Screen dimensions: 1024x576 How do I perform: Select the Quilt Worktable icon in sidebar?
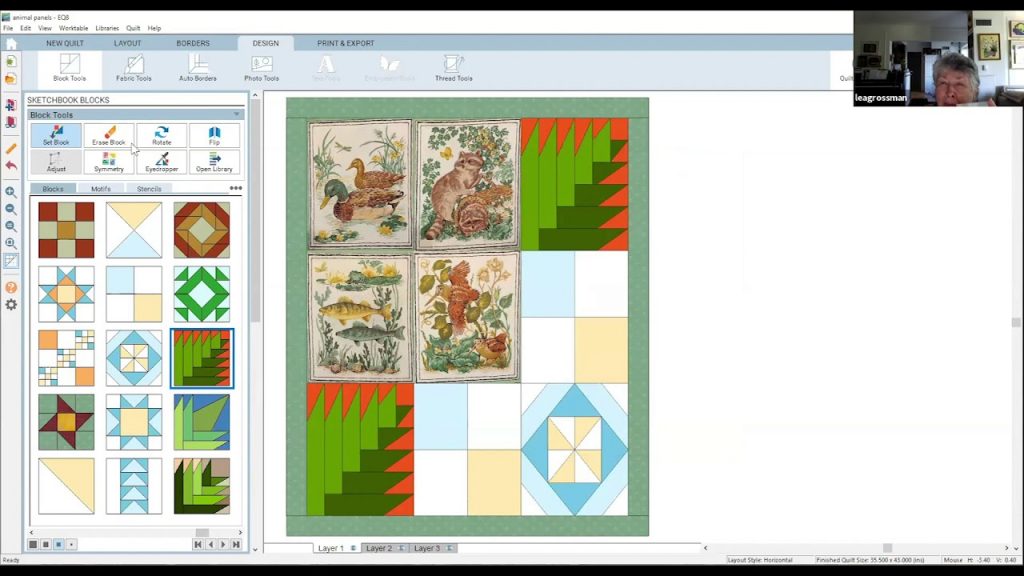(11, 261)
